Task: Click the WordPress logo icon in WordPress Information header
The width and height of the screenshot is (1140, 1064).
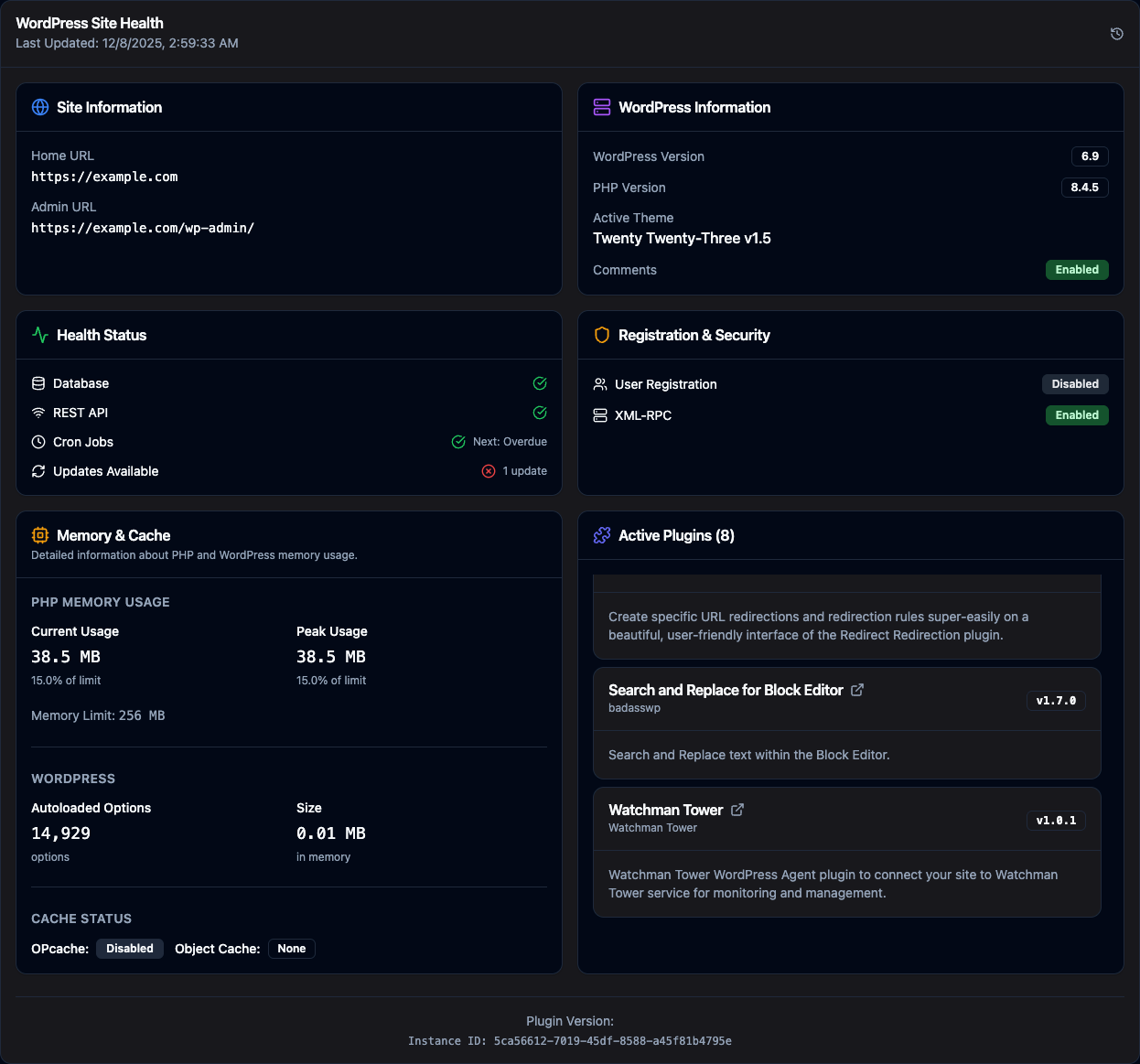Action: pyautogui.click(x=602, y=107)
